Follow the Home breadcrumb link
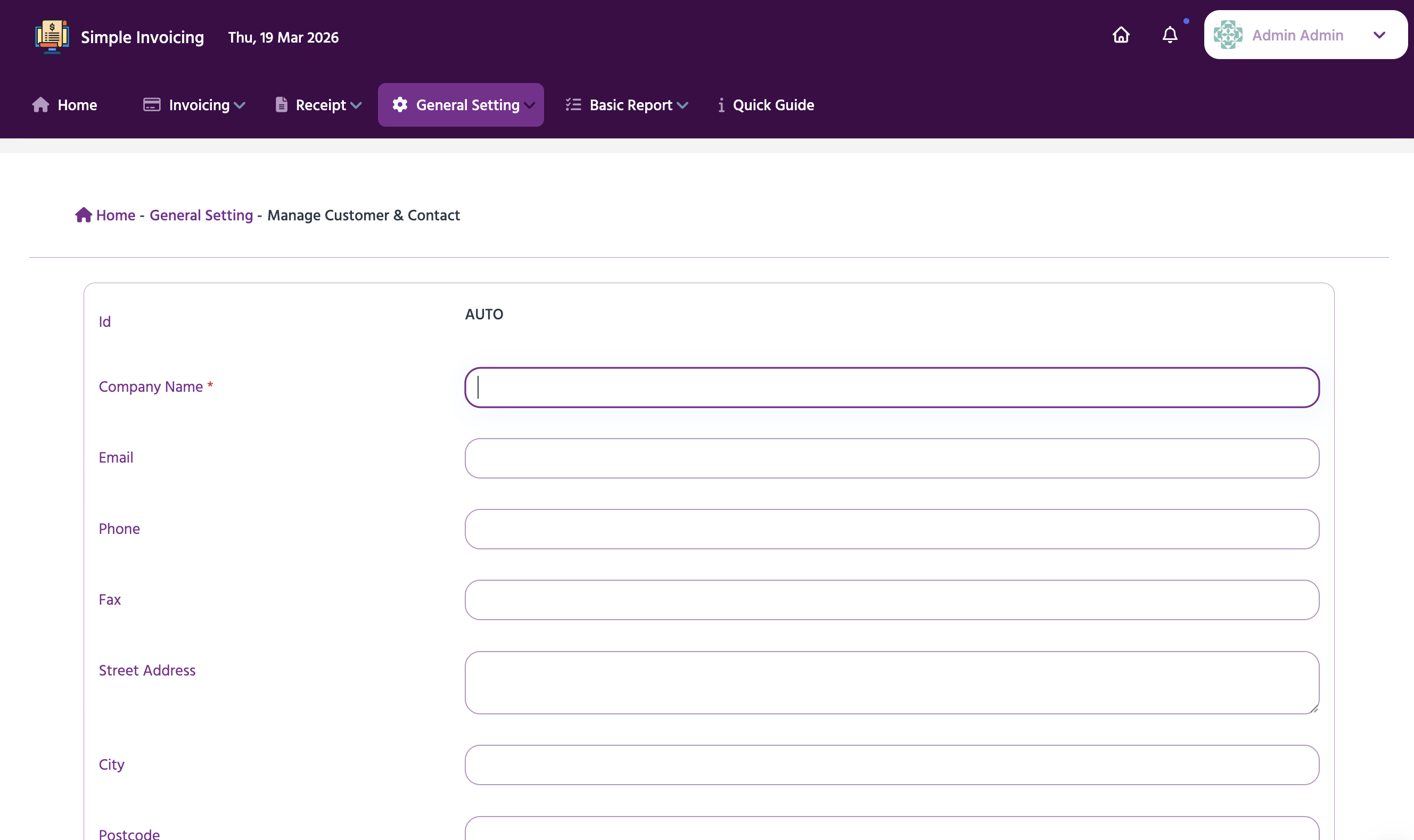This screenshot has width=1414, height=840. [x=116, y=215]
